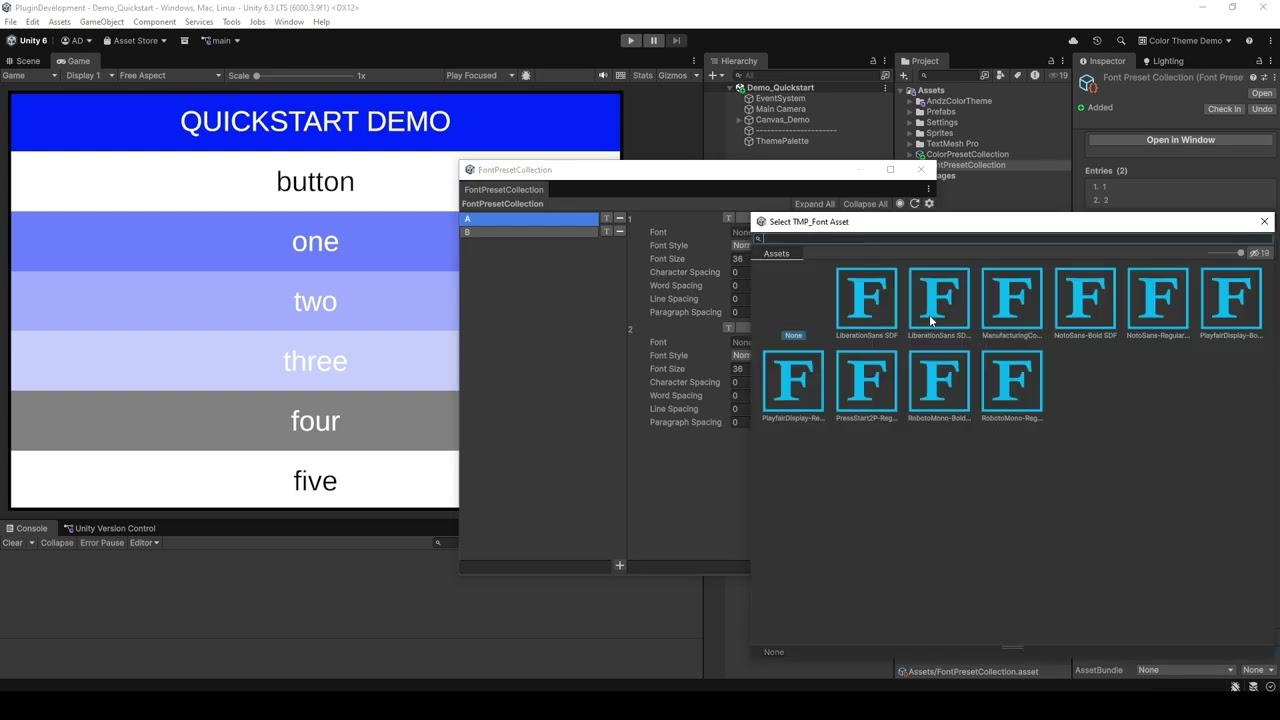Clear the Console log
The width and height of the screenshot is (1280, 720).
coord(12,543)
